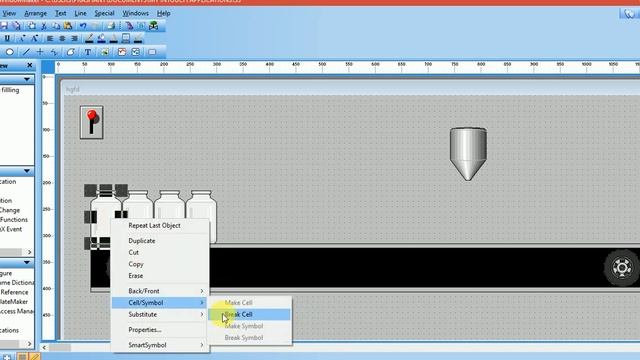The height and width of the screenshot is (360, 640).
Task: Open the View menu
Action: pos(9,13)
